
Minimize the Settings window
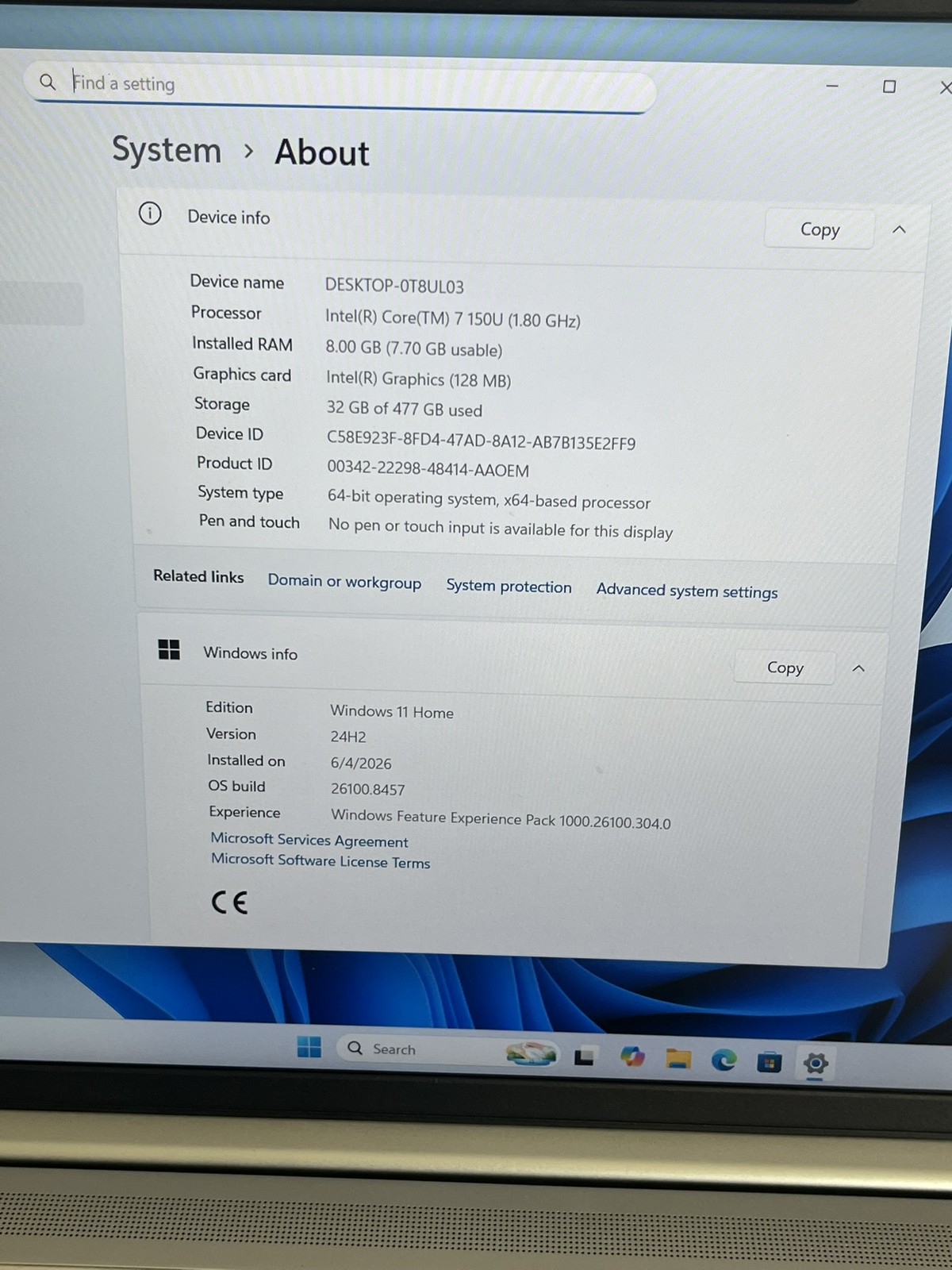click(x=832, y=86)
